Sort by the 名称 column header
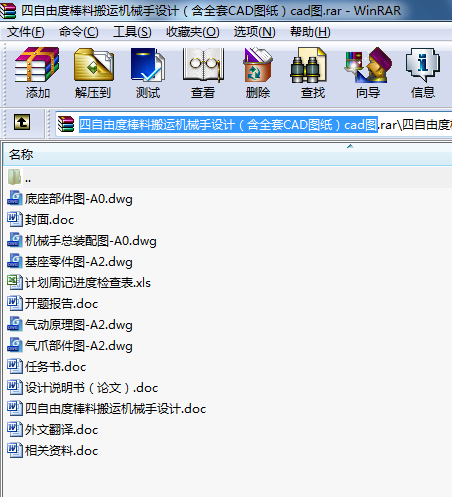Screen dimensions: 452x497 tap(227, 155)
